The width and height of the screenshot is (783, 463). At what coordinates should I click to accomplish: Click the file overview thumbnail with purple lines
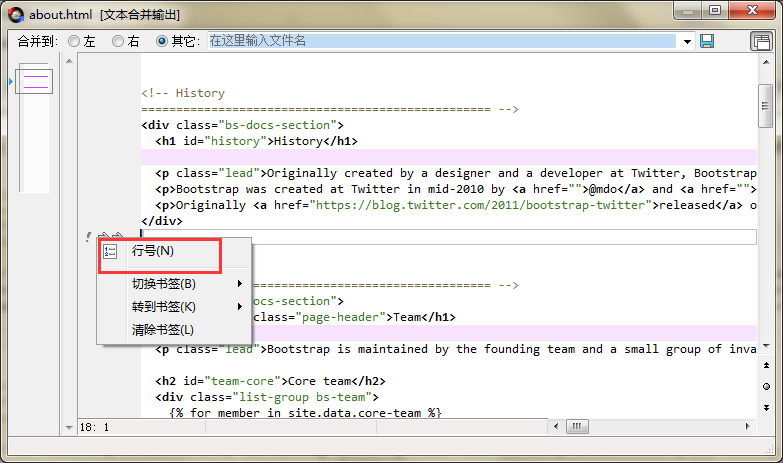[x=34, y=80]
